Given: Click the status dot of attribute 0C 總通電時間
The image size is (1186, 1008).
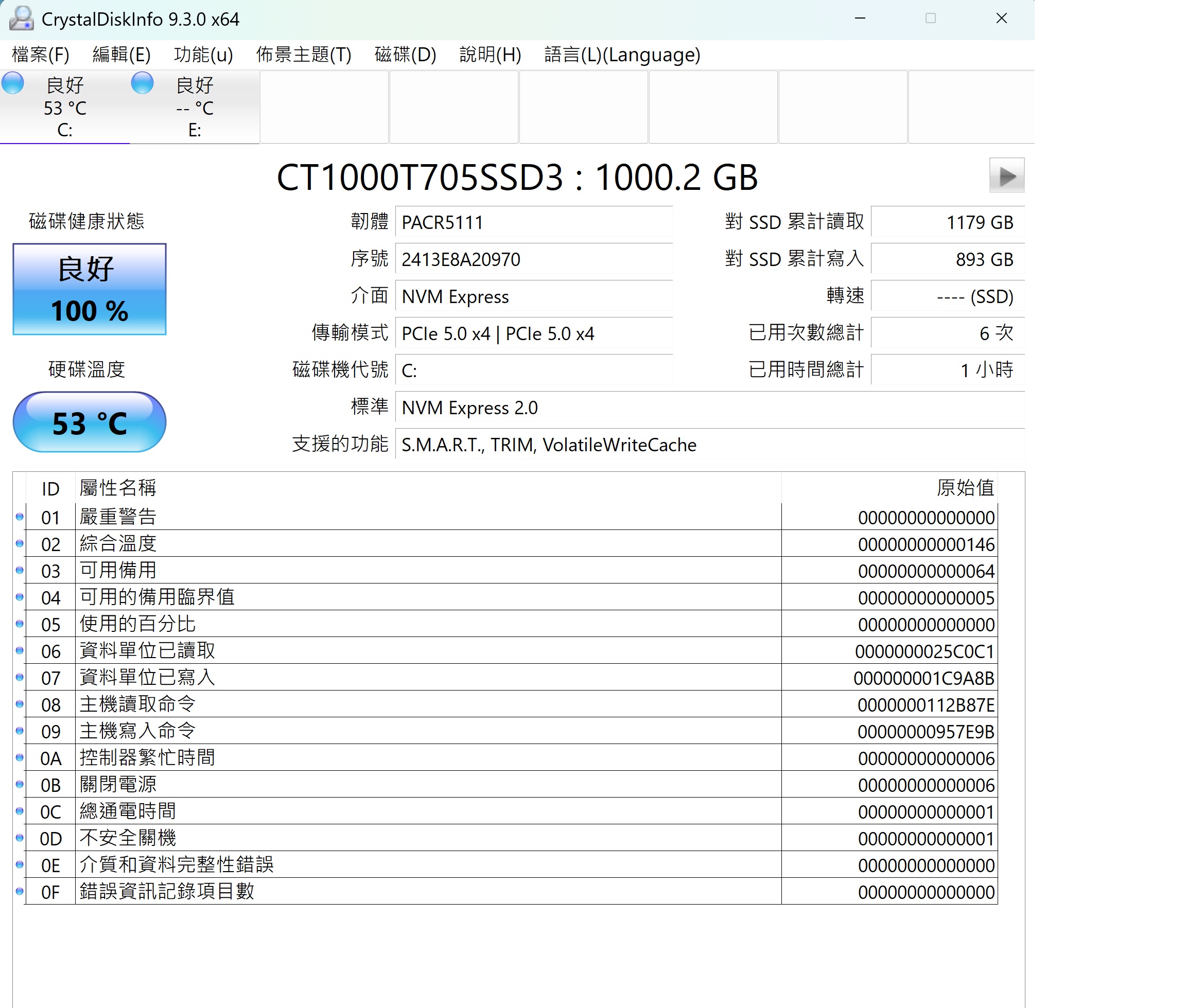Looking at the screenshot, I should pyautogui.click(x=20, y=811).
